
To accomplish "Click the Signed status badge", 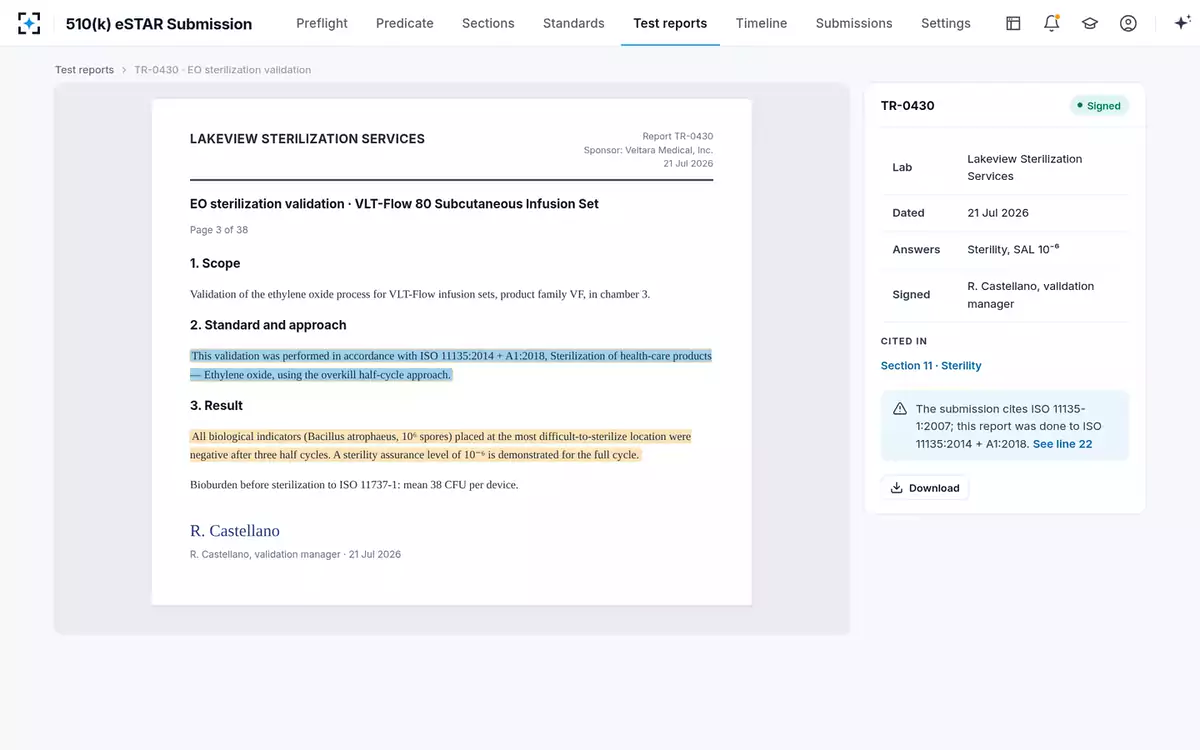I will click(x=1099, y=106).
